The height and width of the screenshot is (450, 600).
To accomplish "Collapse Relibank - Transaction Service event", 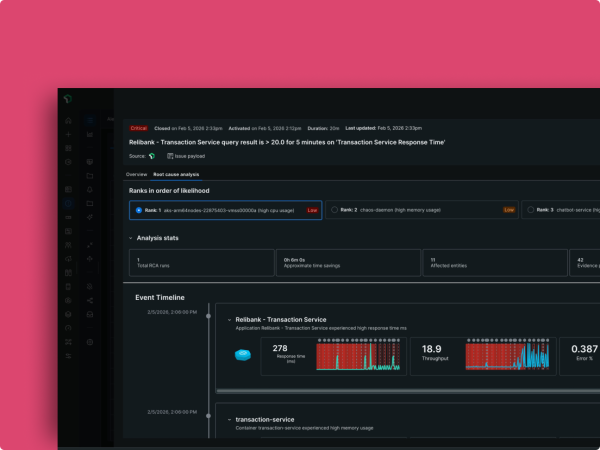I will [x=229, y=319].
